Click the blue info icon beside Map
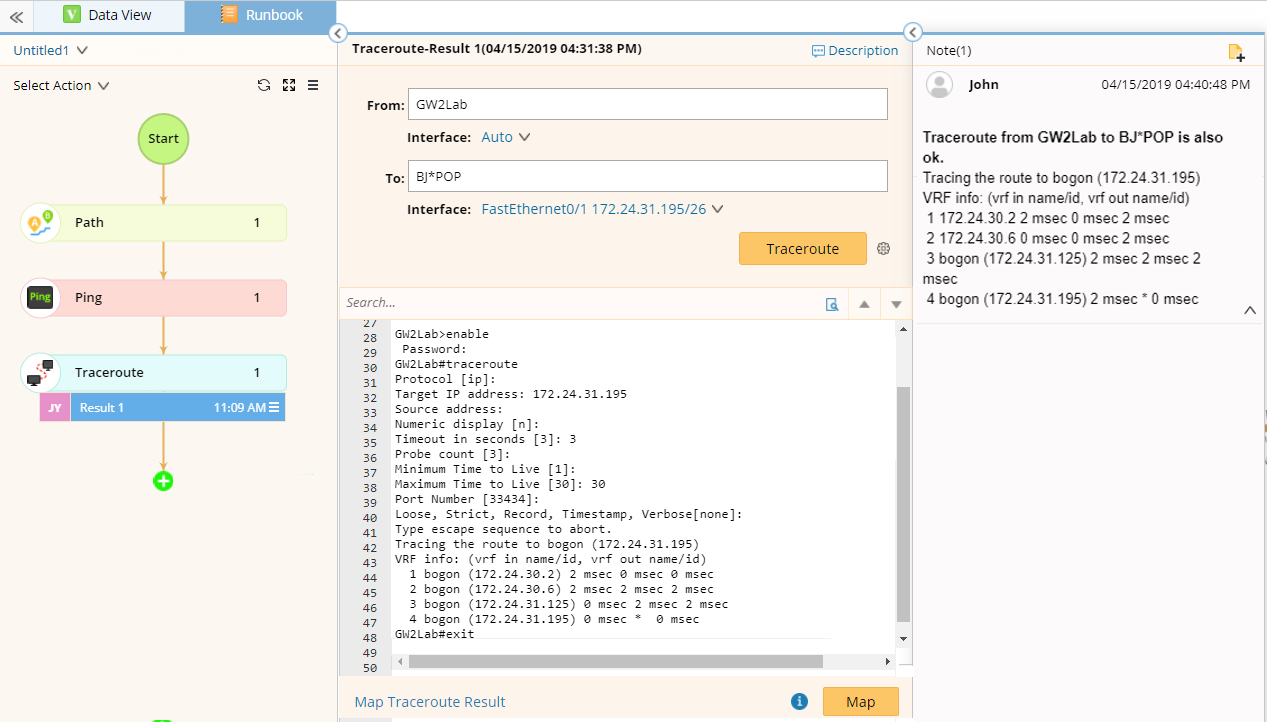This screenshot has height=722, width=1268. point(799,702)
